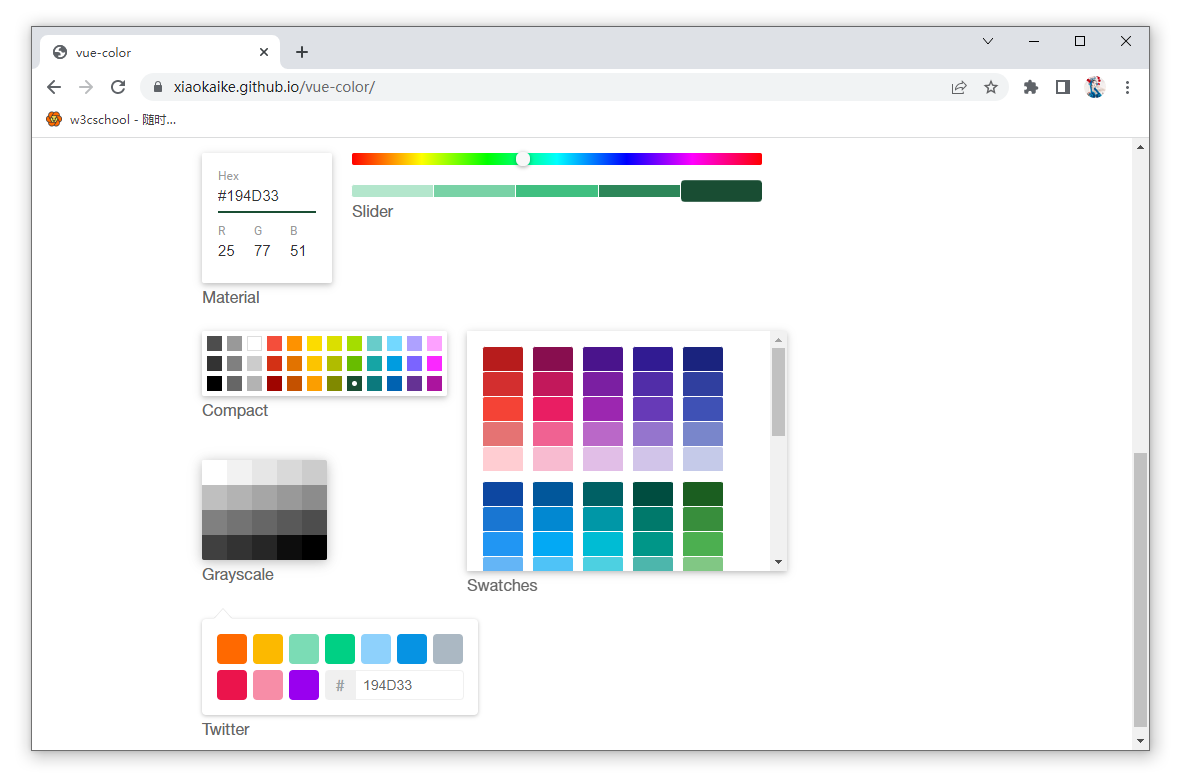
Task: Select orange swatch in Twitter picker
Action: coord(232,649)
